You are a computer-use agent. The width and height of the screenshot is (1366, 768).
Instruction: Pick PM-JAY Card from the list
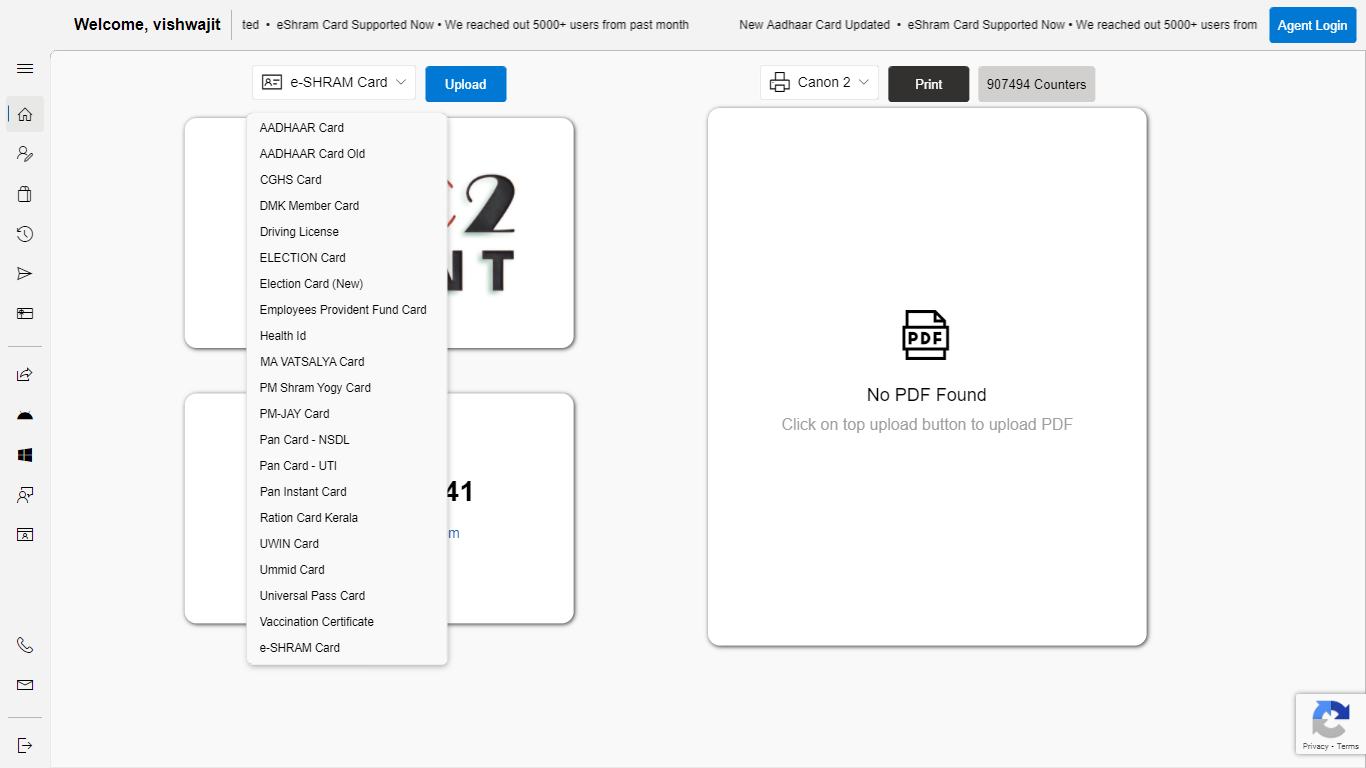coord(347,414)
